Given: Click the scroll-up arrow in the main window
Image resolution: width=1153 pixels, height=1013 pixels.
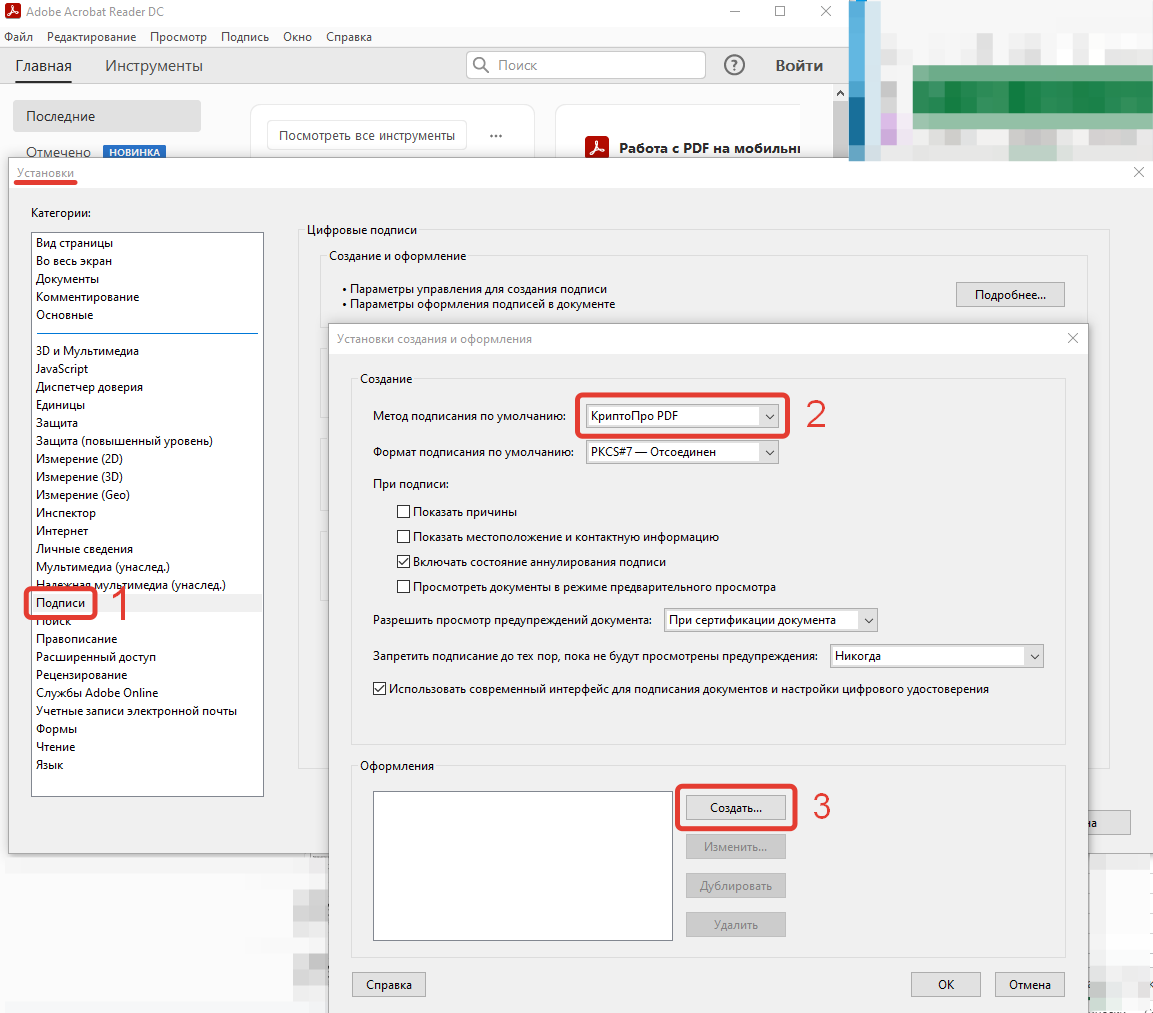Looking at the screenshot, I should tap(840, 93).
